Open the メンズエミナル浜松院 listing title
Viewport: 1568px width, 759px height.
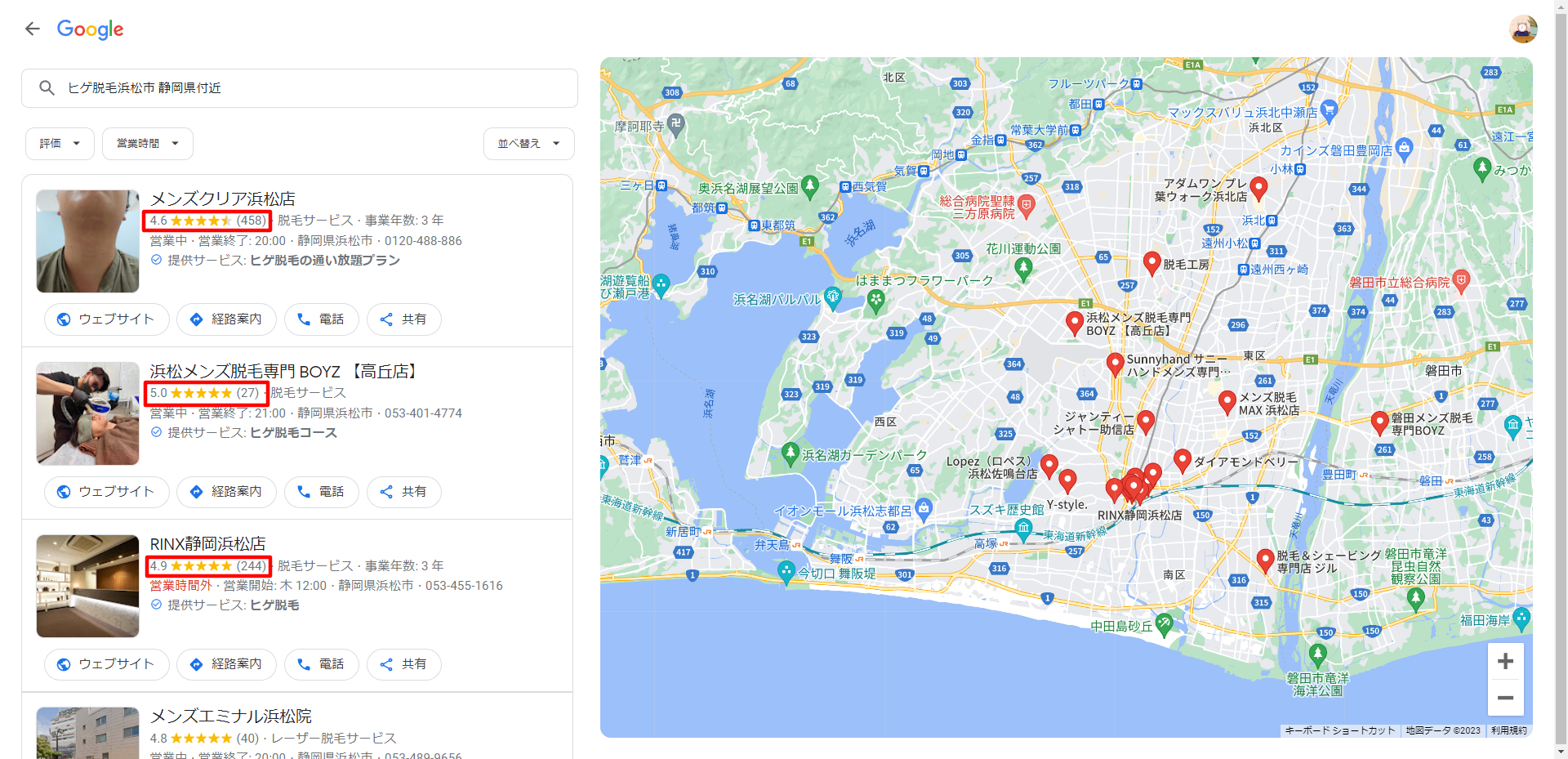coord(230,716)
